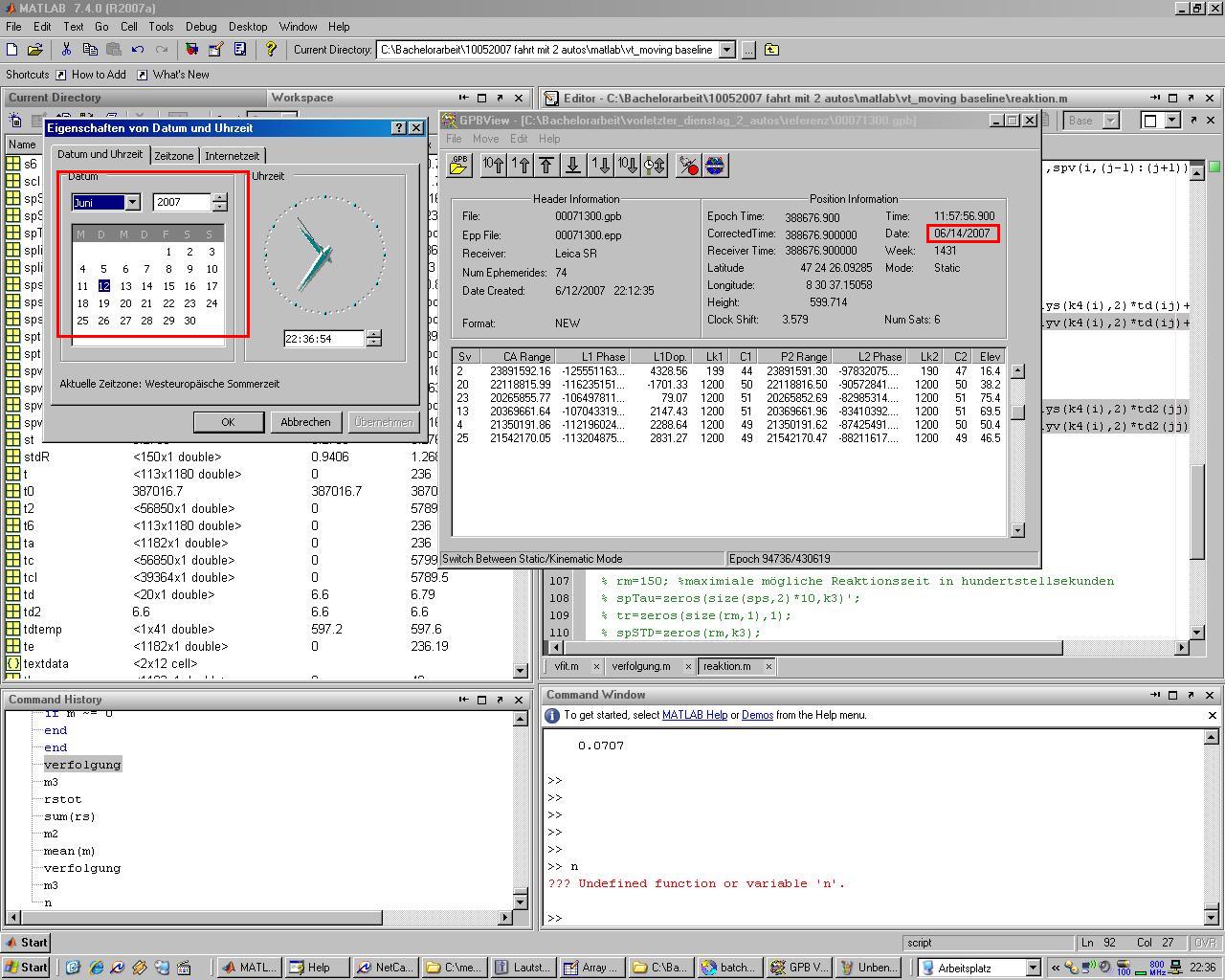
Task: Click the go to first epoch icon
Action: coord(546,166)
